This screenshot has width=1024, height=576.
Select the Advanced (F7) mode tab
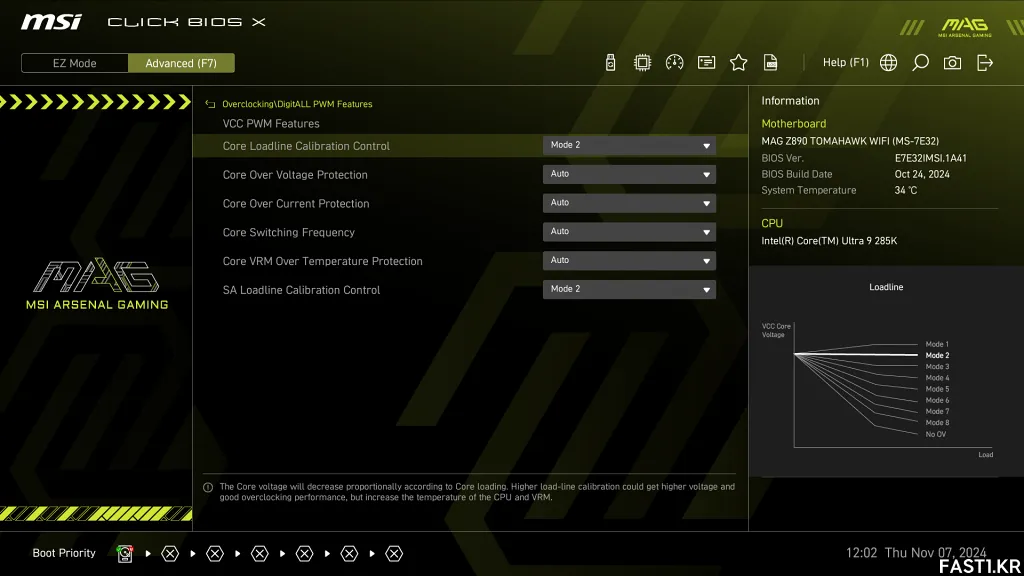[x=181, y=63]
